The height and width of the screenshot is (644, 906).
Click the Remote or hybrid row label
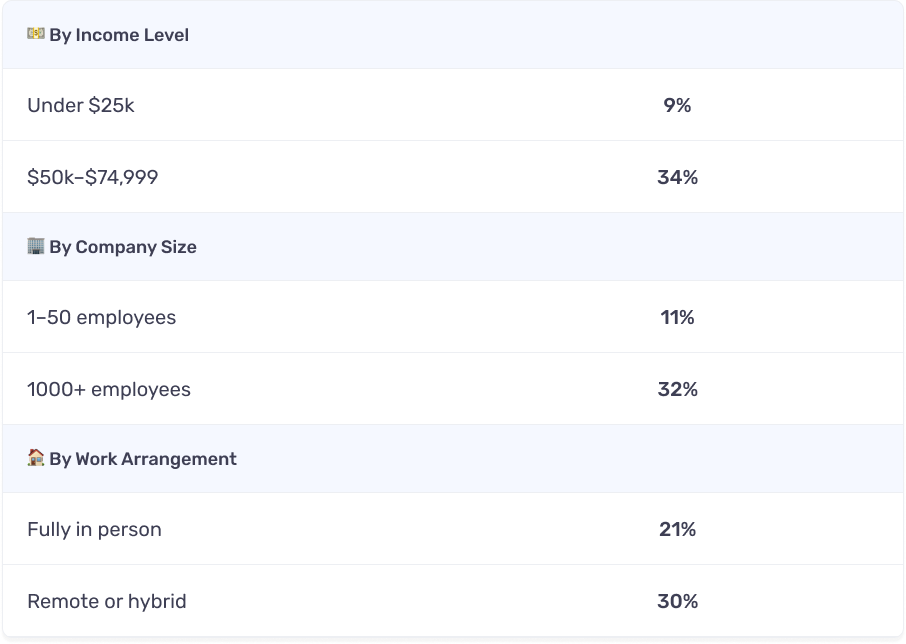(x=107, y=601)
